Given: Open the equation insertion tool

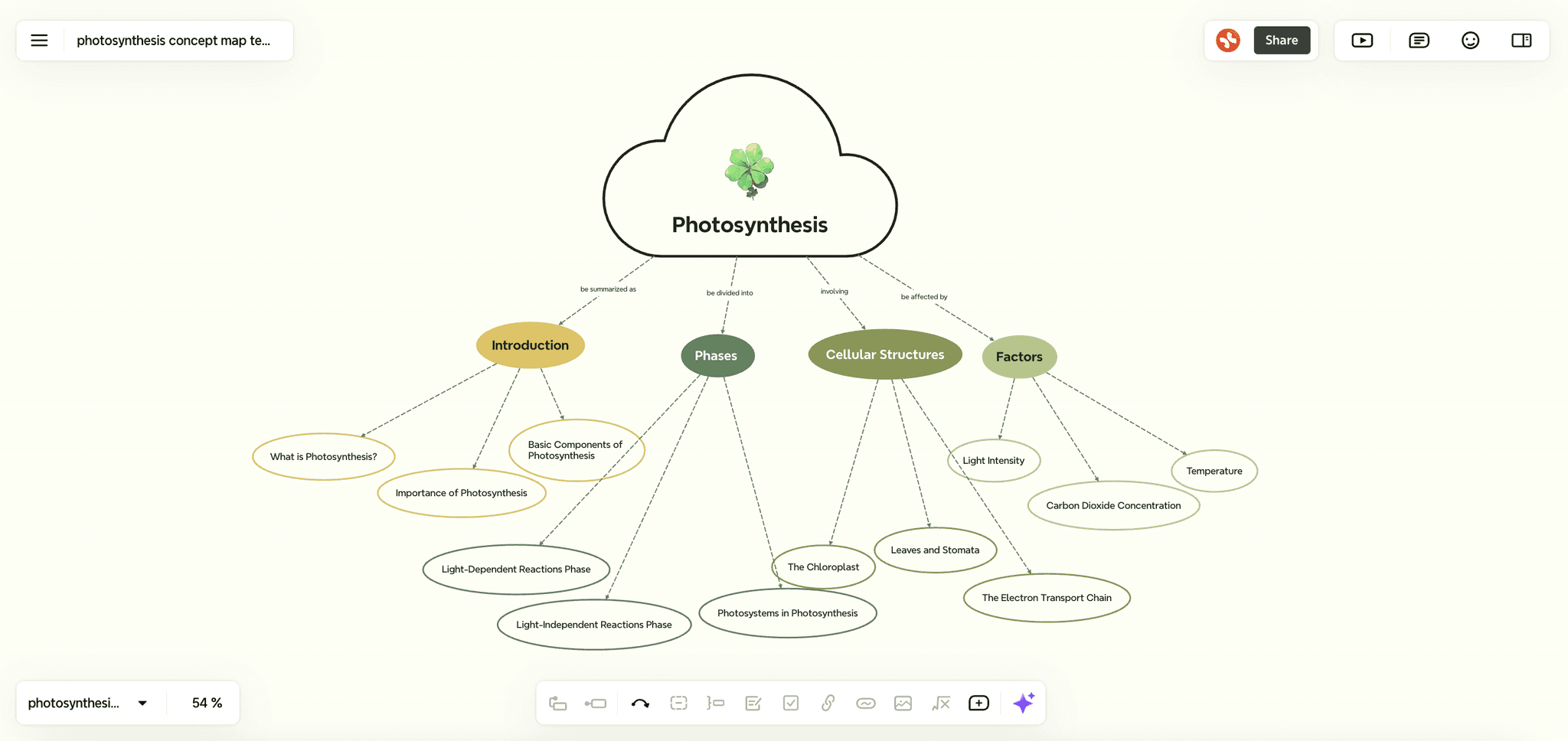Looking at the screenshot, I should coord(940,703).
